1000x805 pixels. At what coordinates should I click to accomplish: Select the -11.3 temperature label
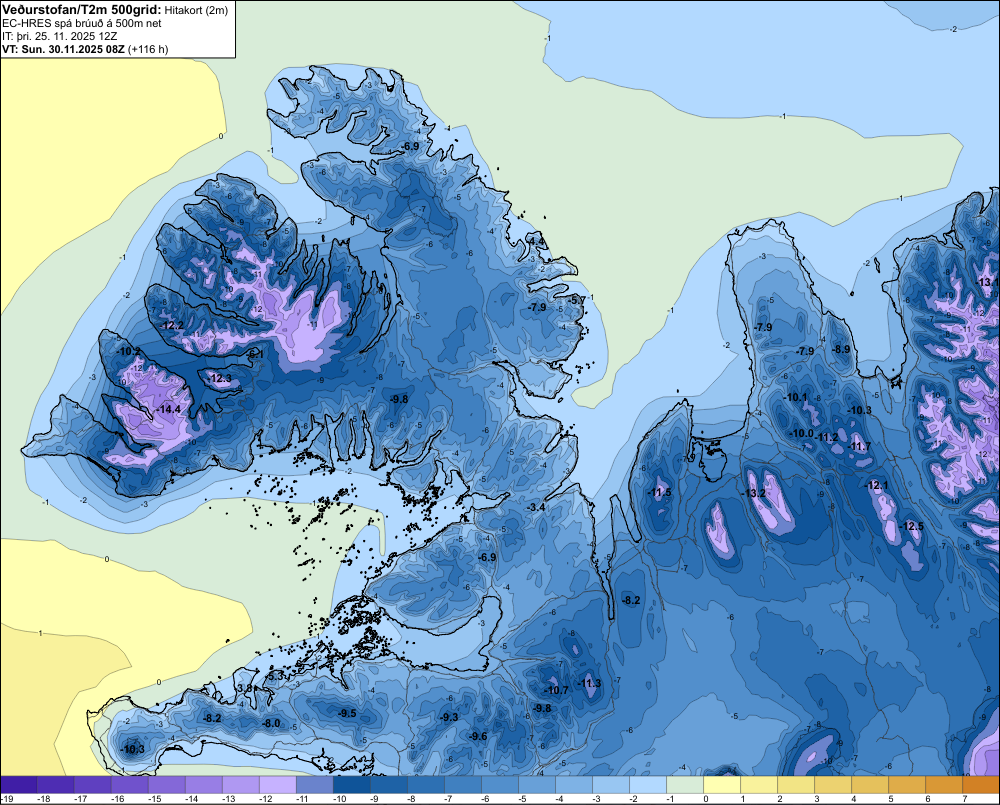coord(589,683)
